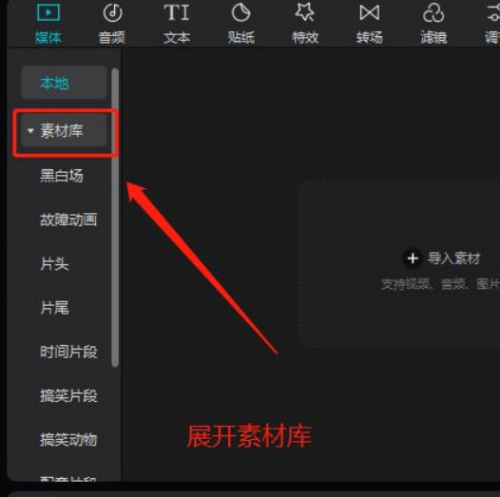Open the 贴纸 sticker icon
500x497 pixels.
click(241, 13)
